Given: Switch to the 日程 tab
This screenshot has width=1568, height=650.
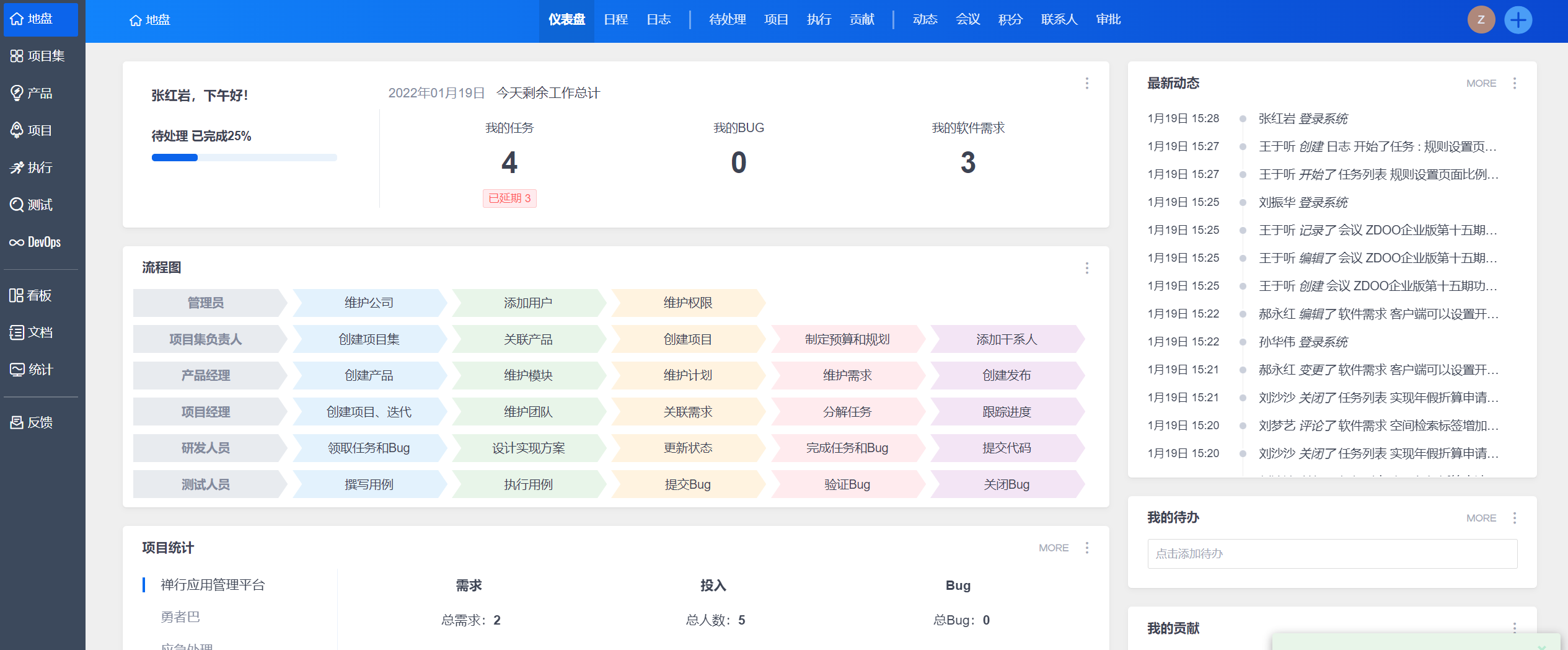Looking at the screenshot, I should [x=615, y=20].
